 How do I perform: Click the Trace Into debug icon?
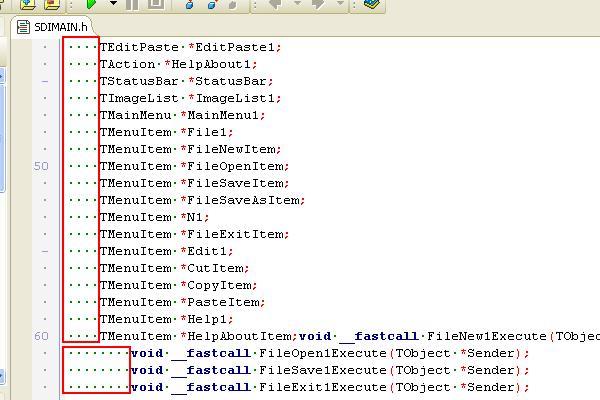pos(188,4)
